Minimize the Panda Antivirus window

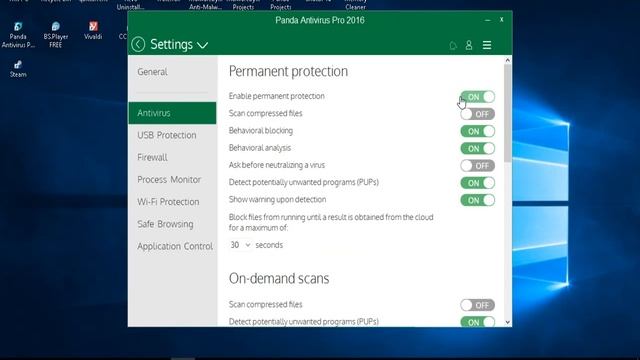(487, 20)
